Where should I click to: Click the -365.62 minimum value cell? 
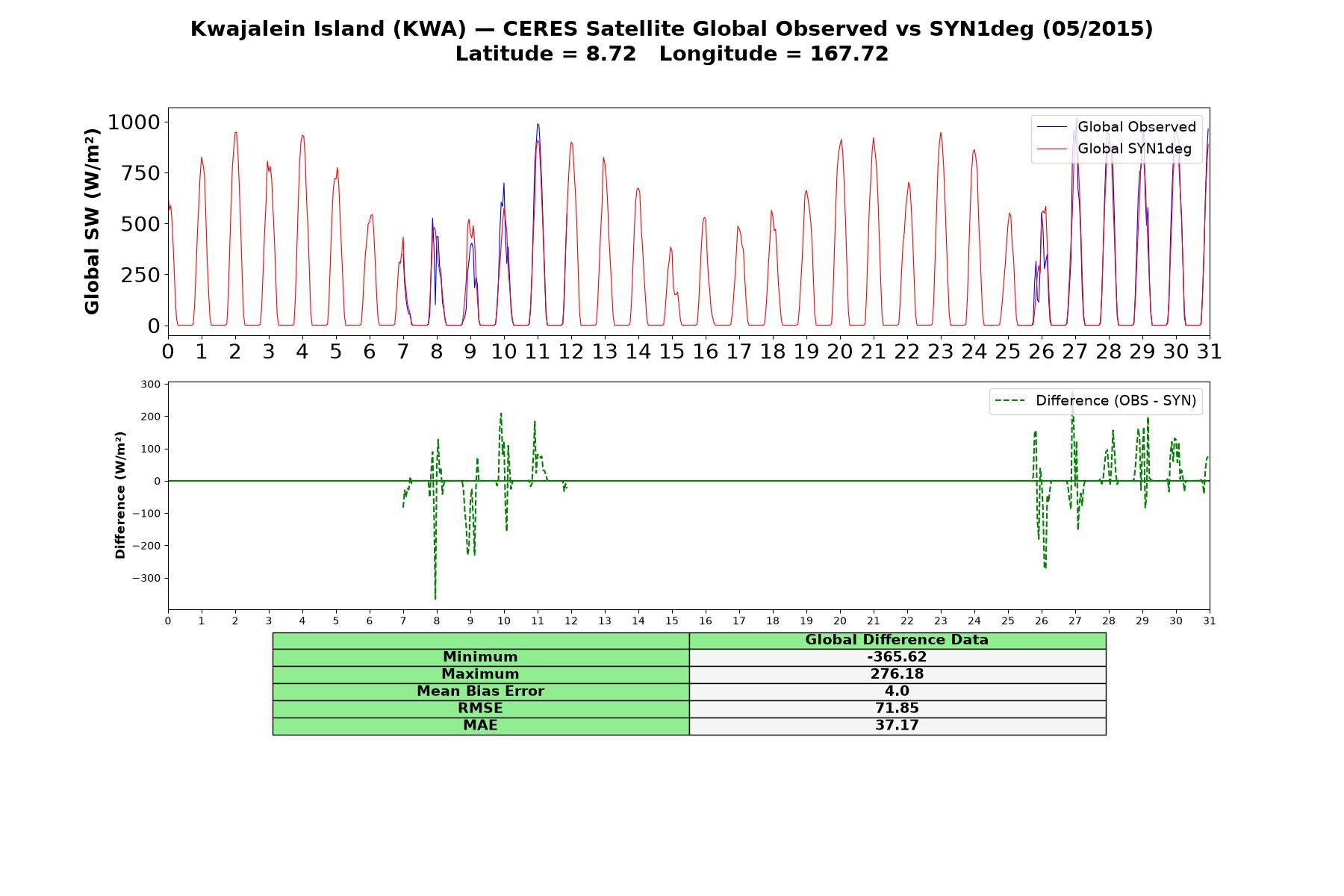(x=897, y=657)
